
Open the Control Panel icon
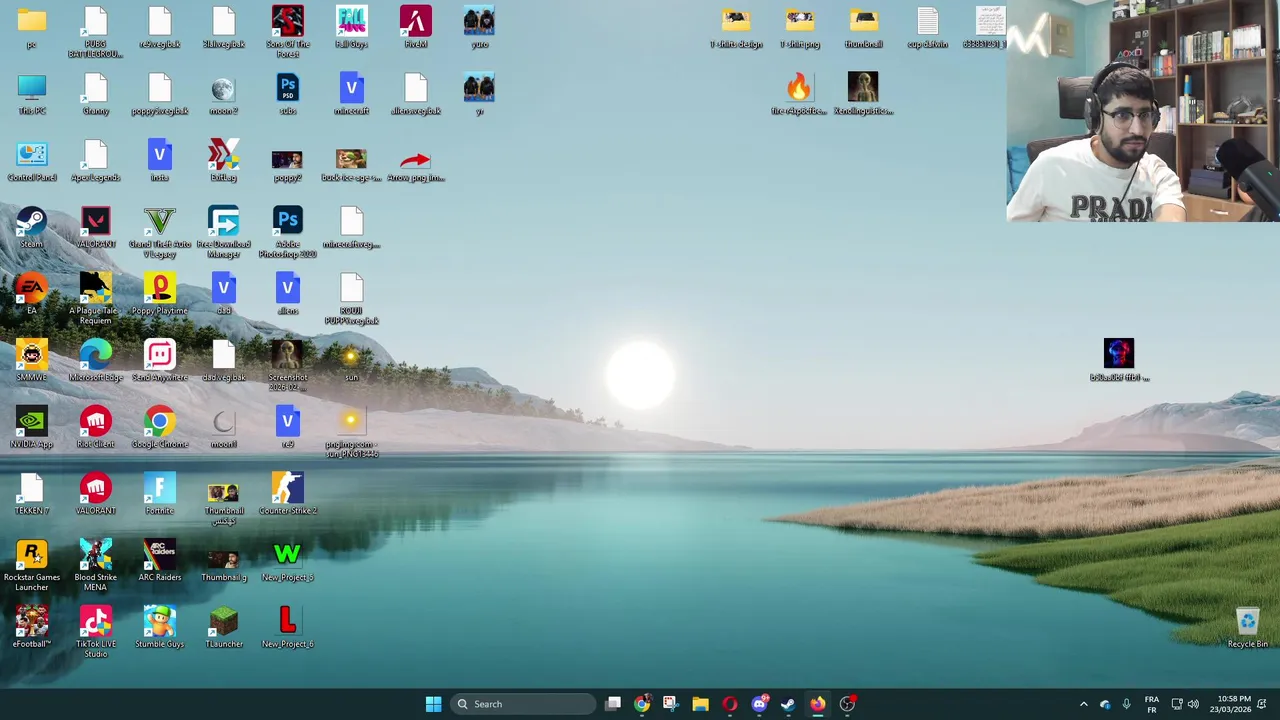pos(31,160)
